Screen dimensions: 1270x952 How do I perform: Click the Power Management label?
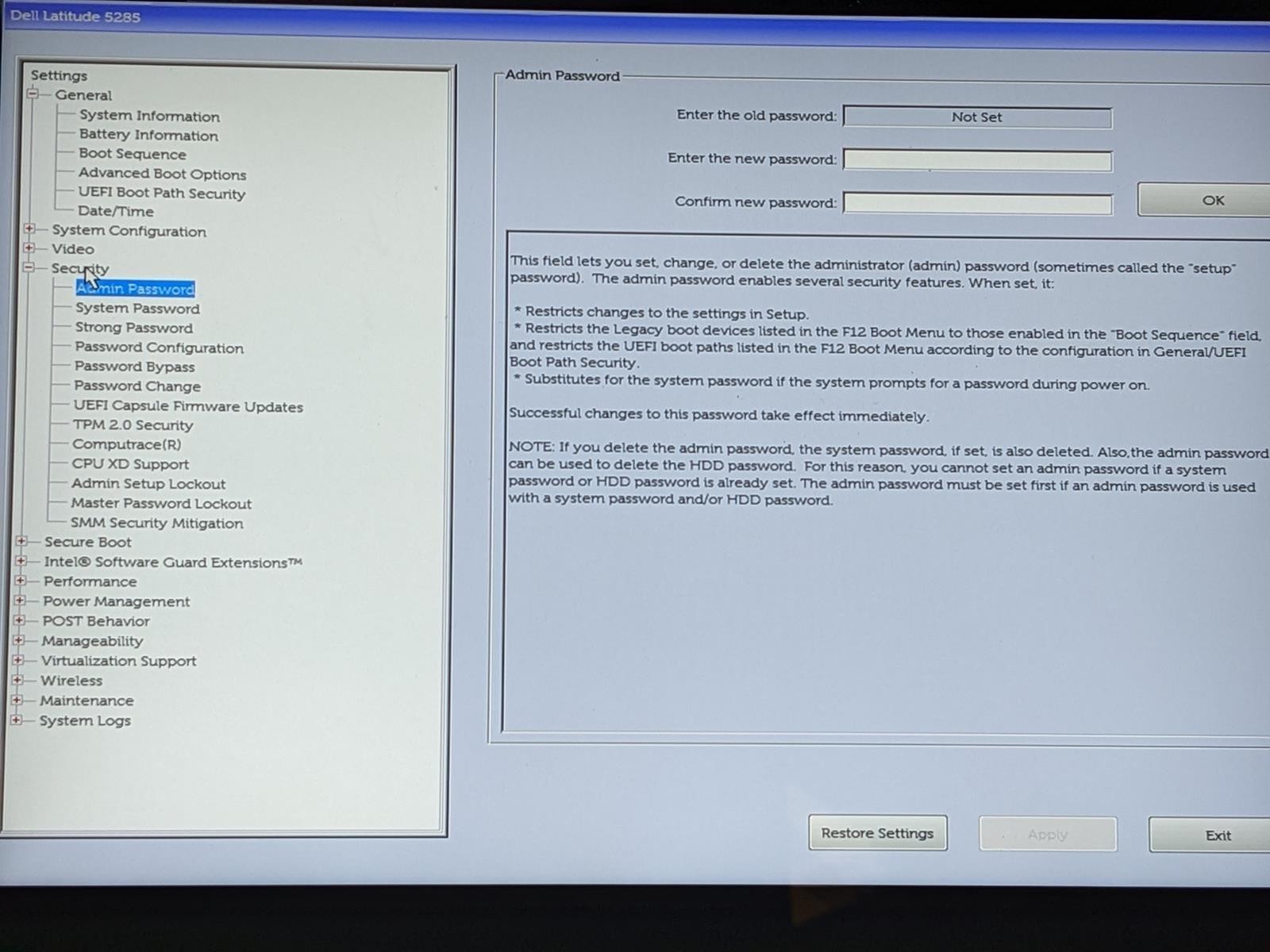coord(116,601)
